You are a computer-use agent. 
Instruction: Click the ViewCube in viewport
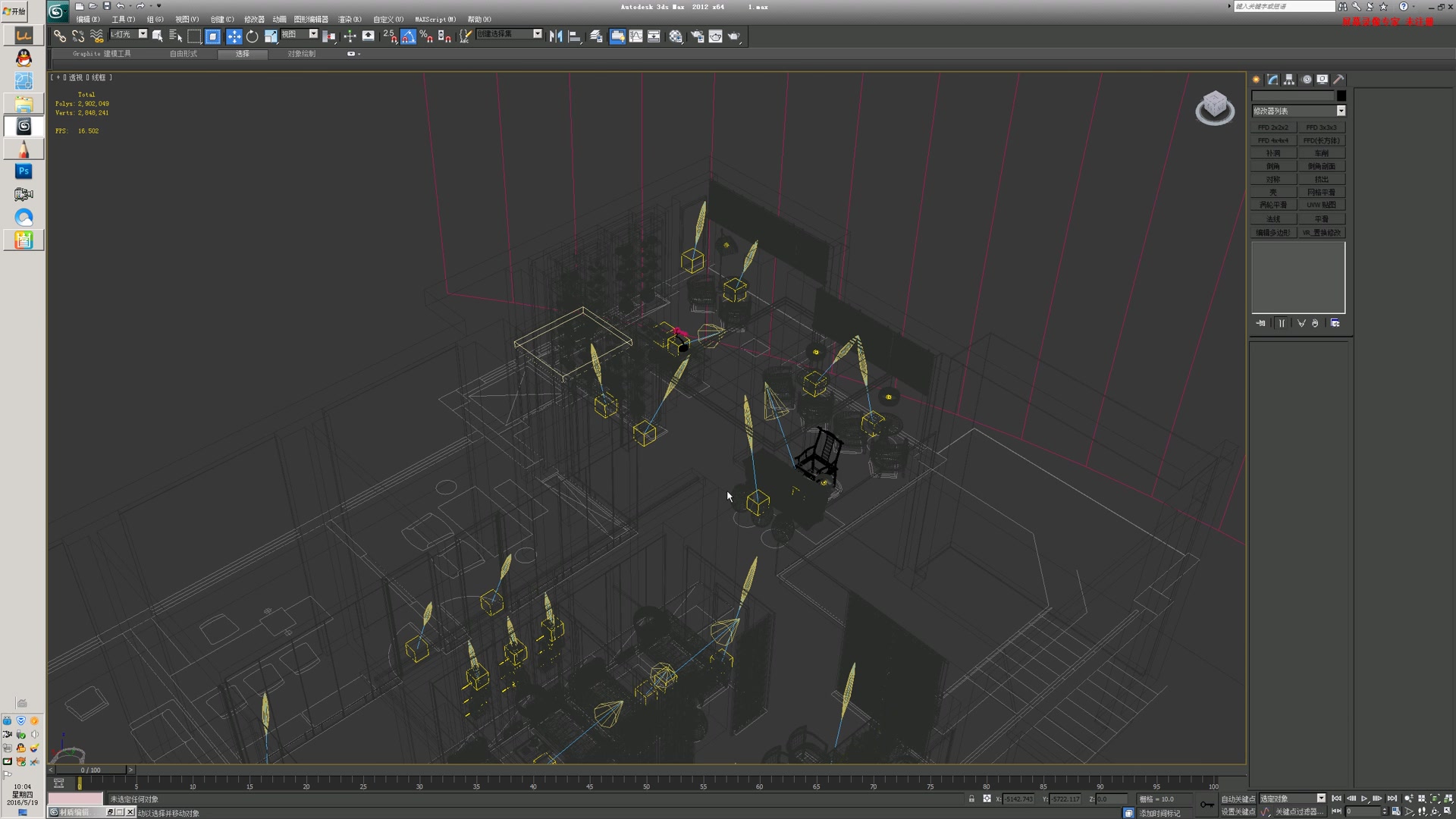[x=1215, y=107]
